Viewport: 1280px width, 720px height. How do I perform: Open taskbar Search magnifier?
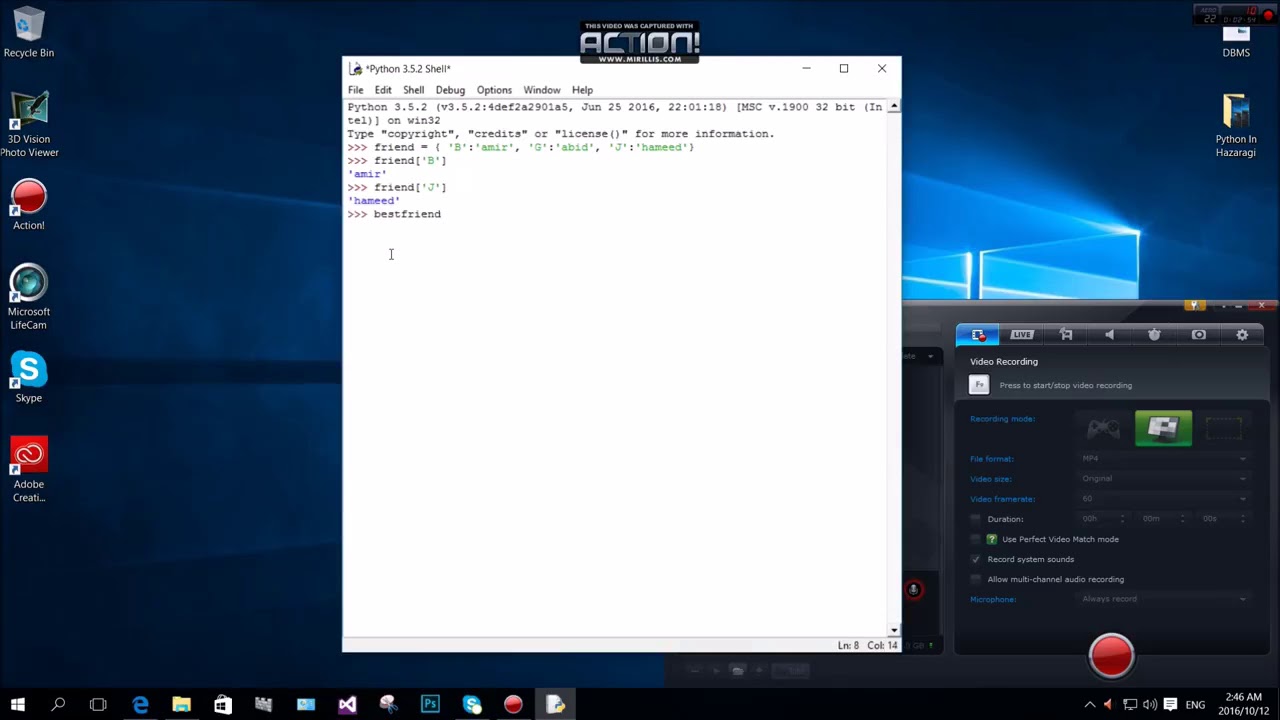58,704
